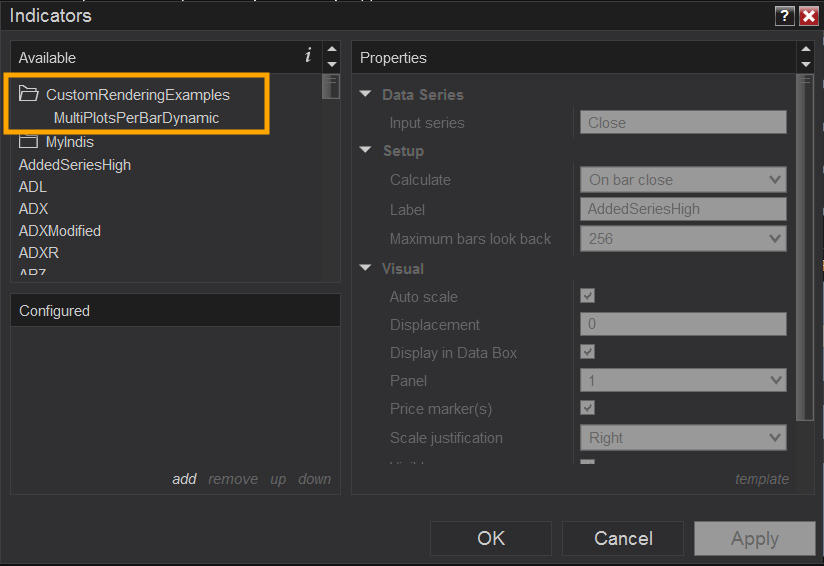Viewport: 824px width, 566px height.
Task: Uncheck Display in Data Box
Action: [x=588, y=352]
